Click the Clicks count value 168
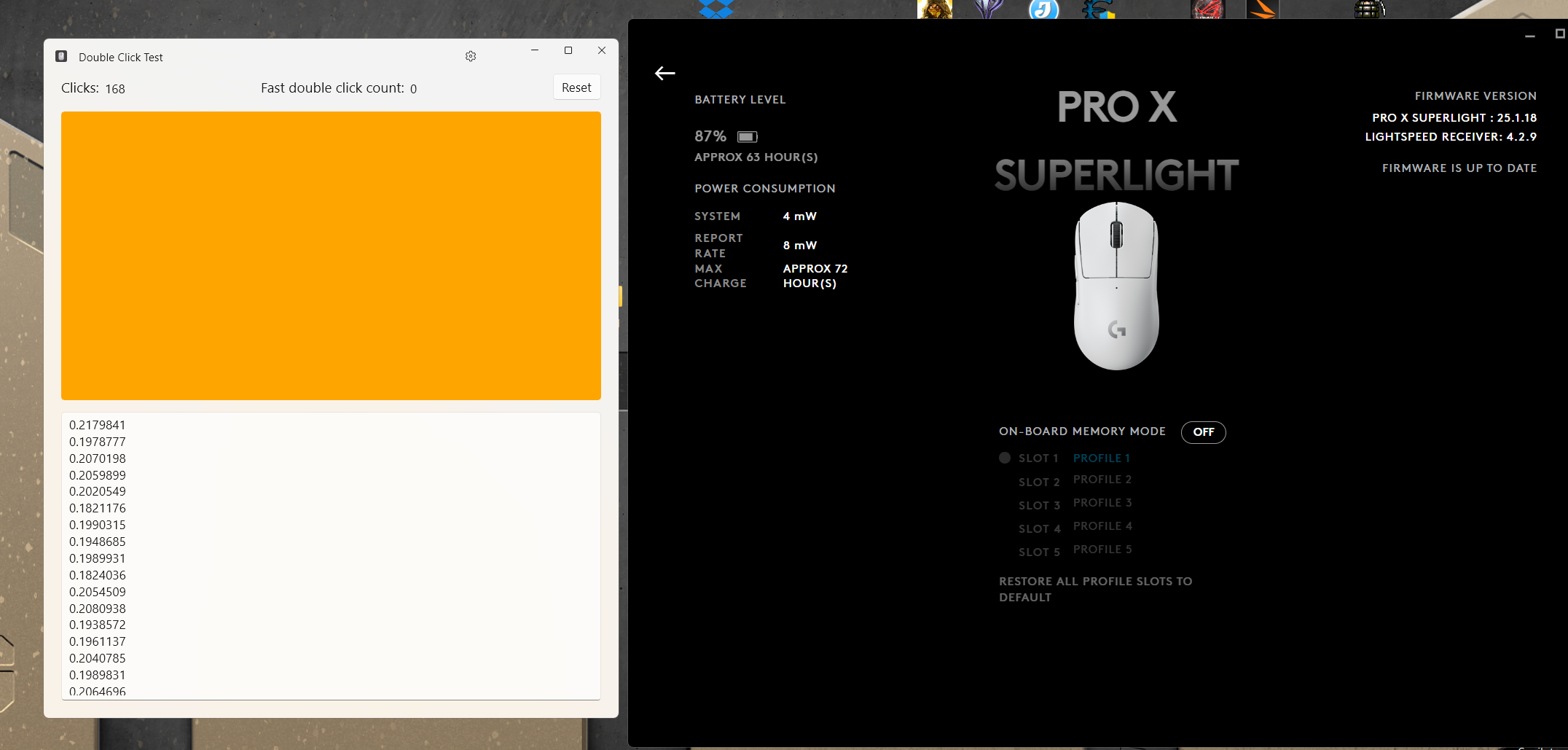 pos(115,89)
